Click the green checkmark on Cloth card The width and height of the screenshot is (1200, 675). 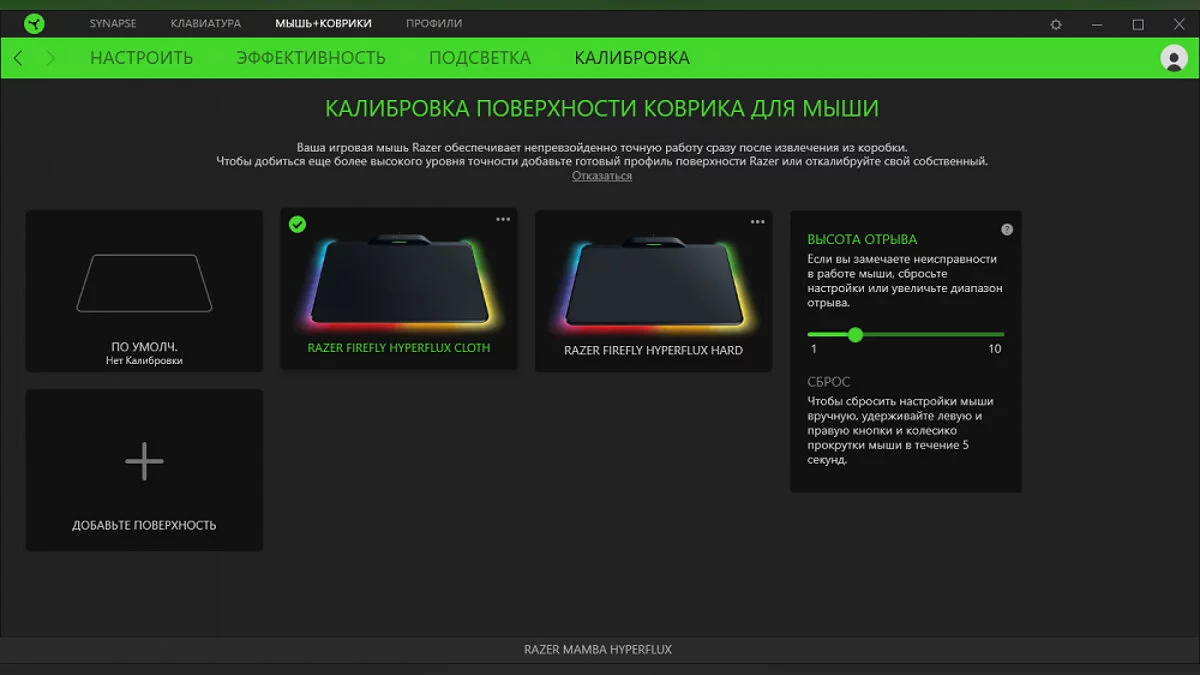coord(297,224)
